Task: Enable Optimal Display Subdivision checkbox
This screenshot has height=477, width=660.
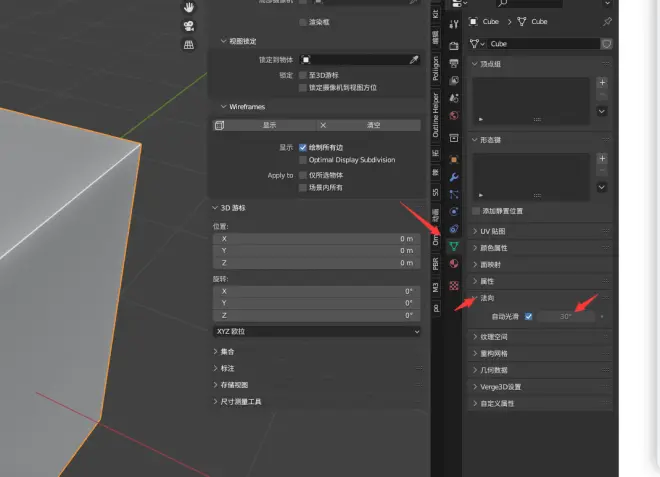Action: (x=303, y=160)
